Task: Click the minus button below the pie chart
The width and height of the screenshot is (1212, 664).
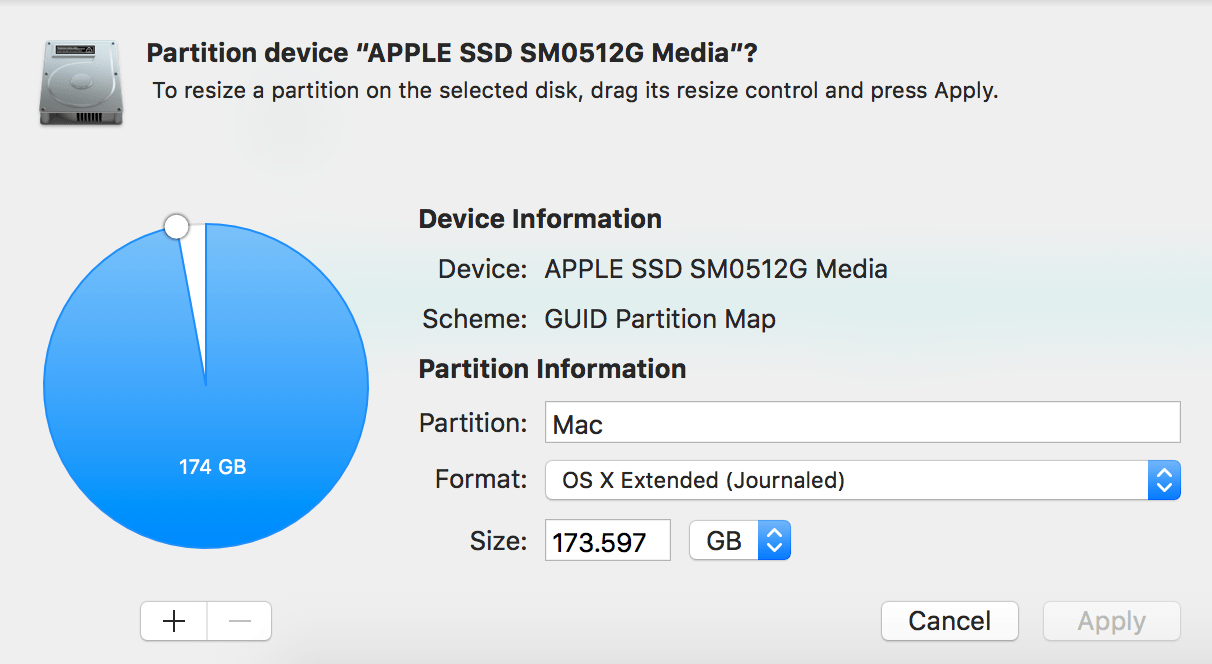Action: coord(238,621)
